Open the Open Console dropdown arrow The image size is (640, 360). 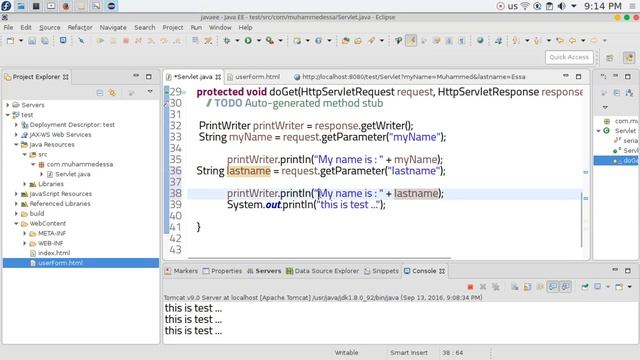(x=629, y=287)
